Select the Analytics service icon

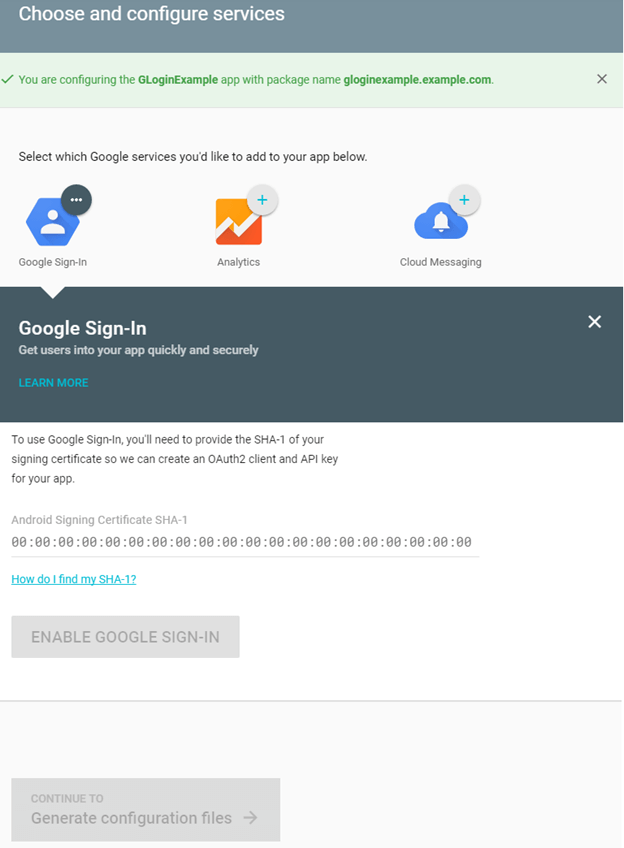[x=238, y=222]
